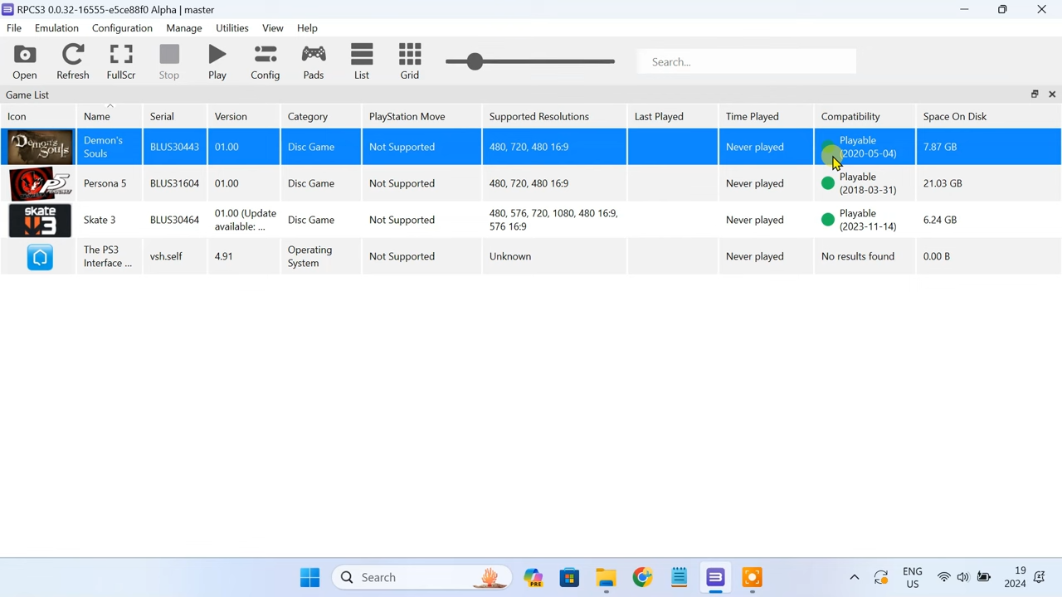The height and width of the screenshot is (597, 1062).
Task: Click the No results found cell
Action: pyautogui.click(x=865, y=257)
